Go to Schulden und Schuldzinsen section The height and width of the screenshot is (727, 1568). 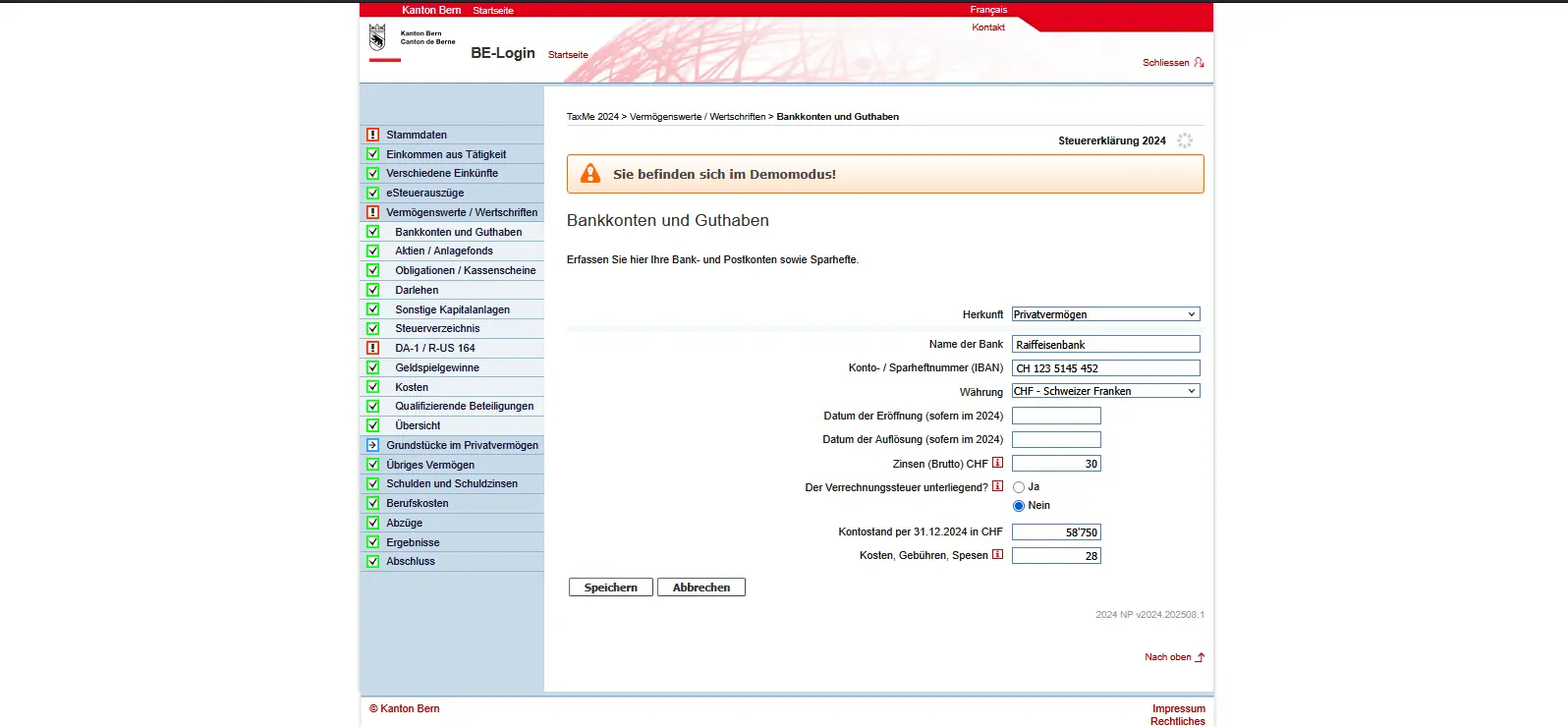(x=452, y=484)
